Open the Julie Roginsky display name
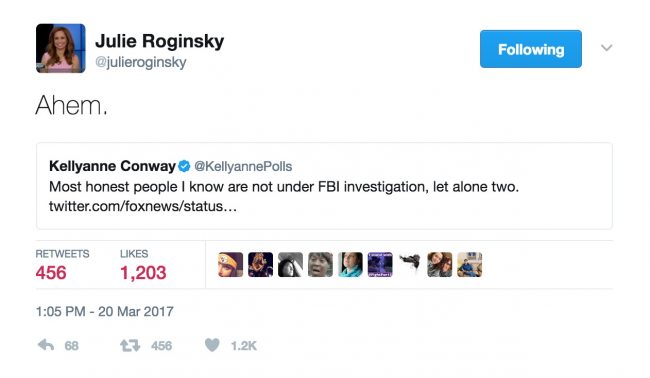Image resolution: width=650 pixels, height=378 pixels. tap(160, 41)
